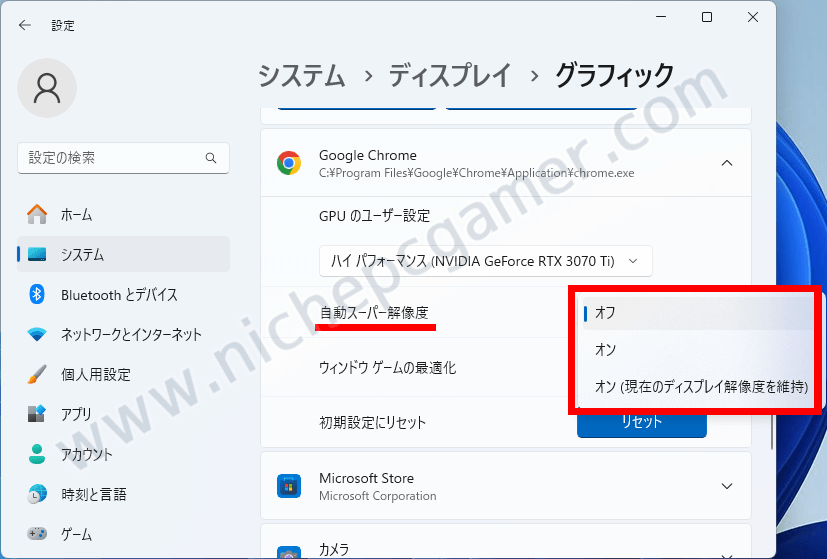The image size is (827, 559).
Task: Choose オフ in super resolution list
Action: pyautogui.click(x=697, y=313)
